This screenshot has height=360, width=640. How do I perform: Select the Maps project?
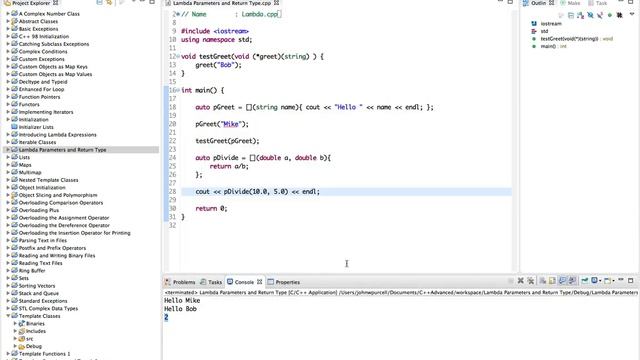click(25, 165)
